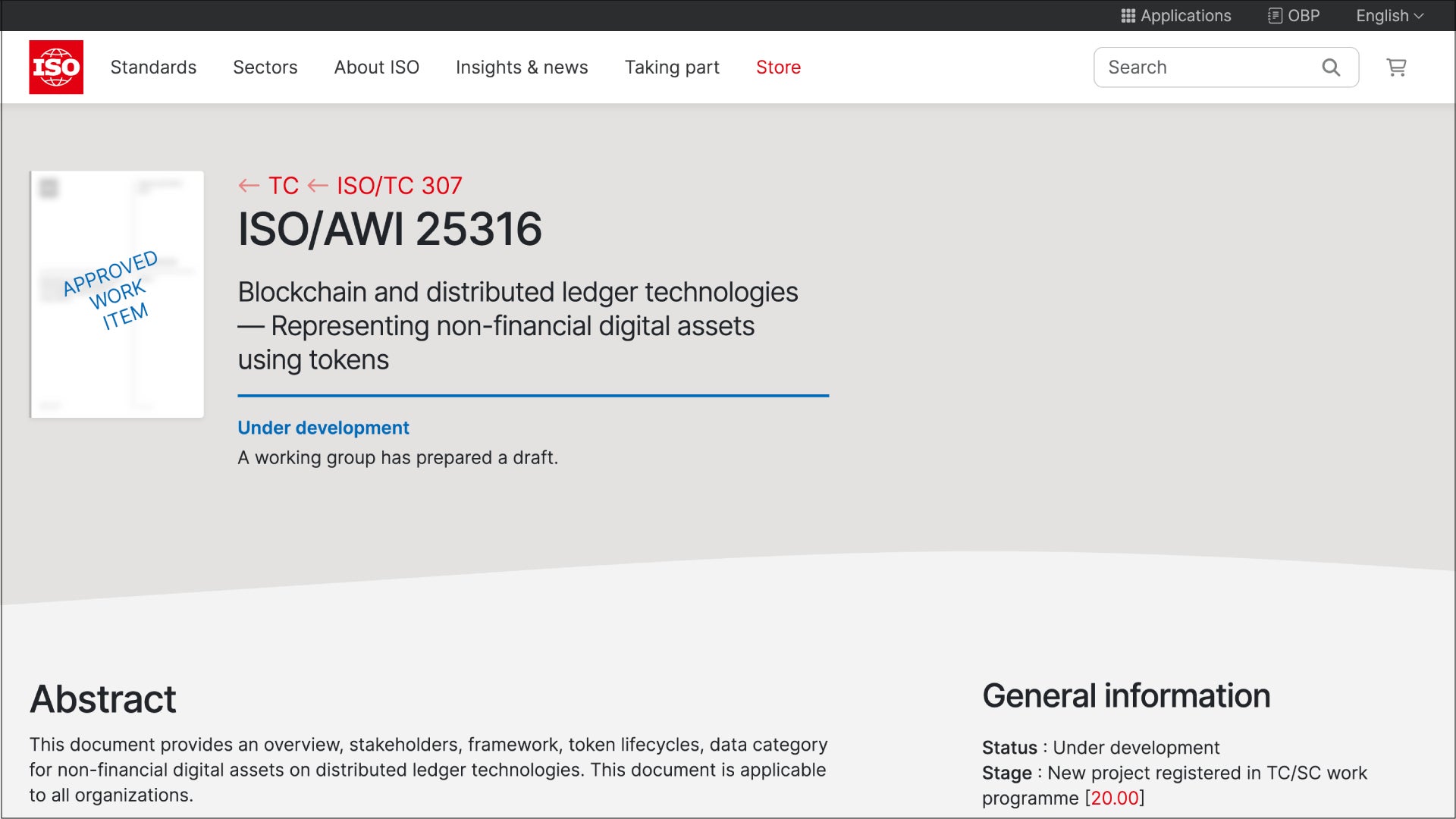Image resolution: width=1456 pixels, height=819 pixels.
Task: Click the ISO logo home icon
Action: point(56,67)
